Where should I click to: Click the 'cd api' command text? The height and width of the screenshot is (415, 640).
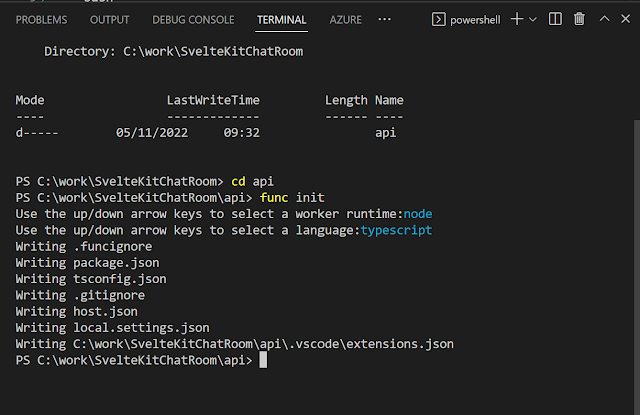252,181
